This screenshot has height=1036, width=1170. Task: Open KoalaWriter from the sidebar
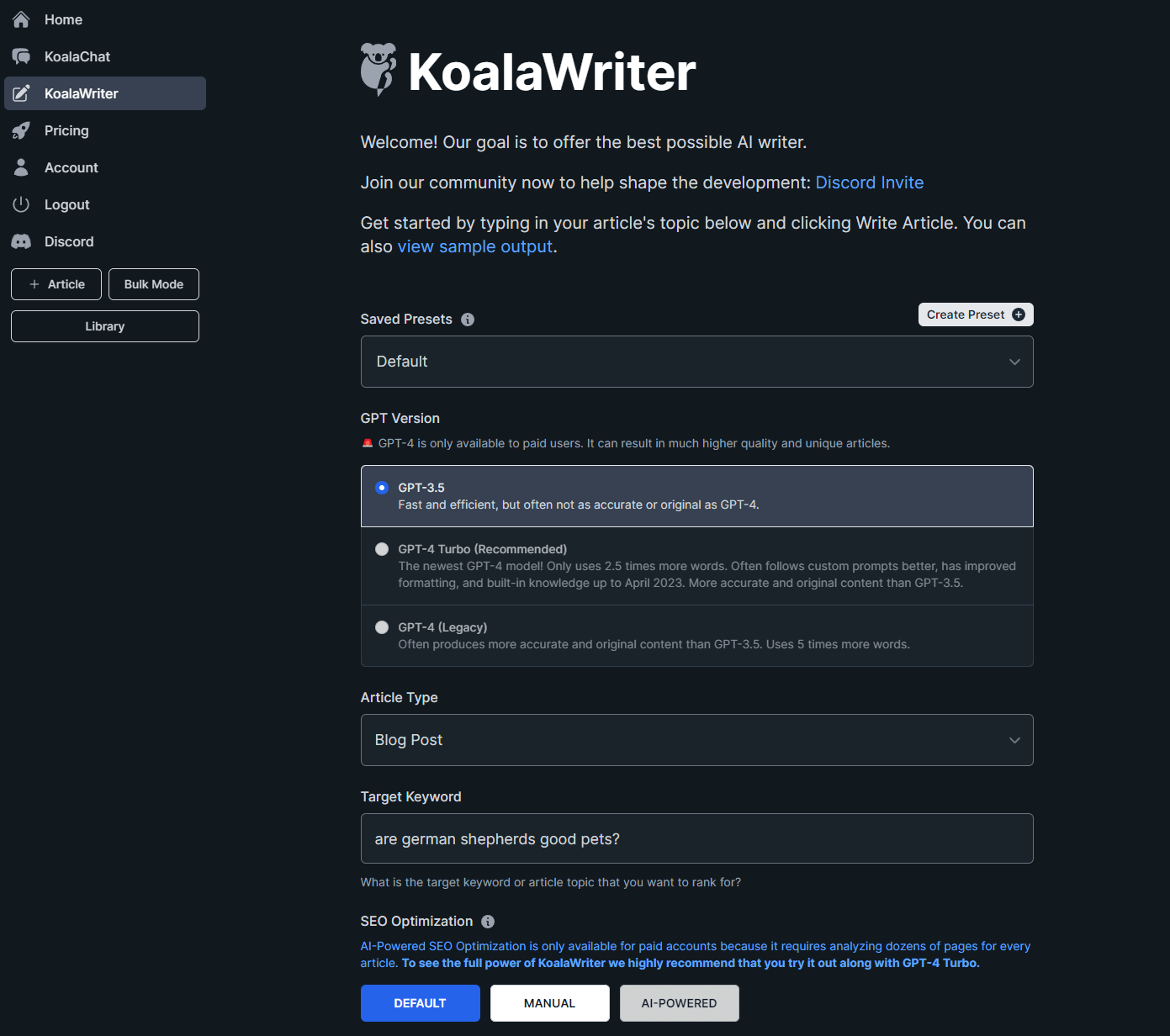click(x=105, y=93)
